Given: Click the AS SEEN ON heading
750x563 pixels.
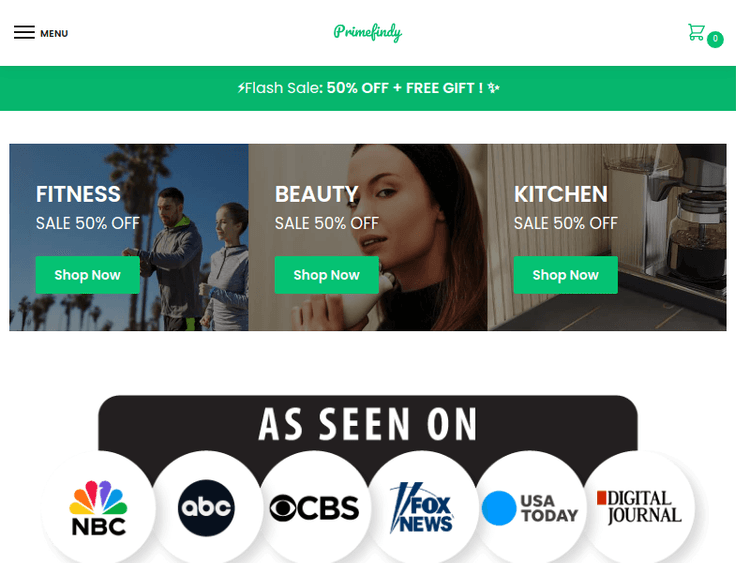Looking at the screenshot, I should [368, 424].
